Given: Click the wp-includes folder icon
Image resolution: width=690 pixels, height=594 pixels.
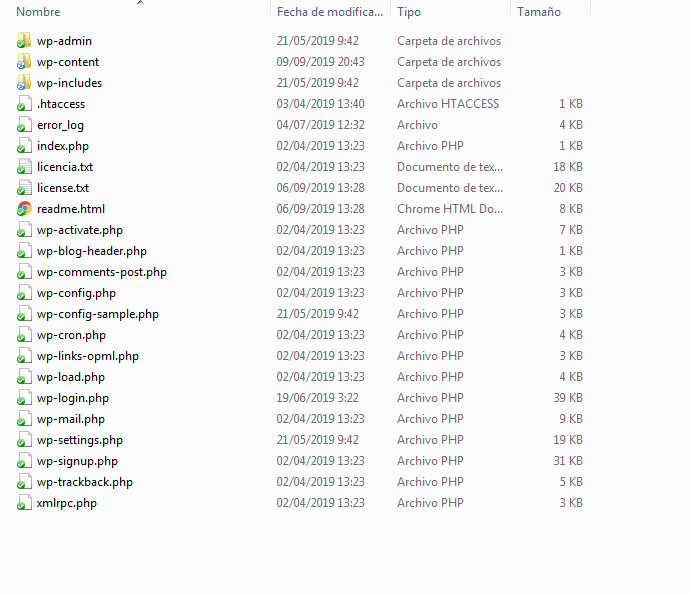Looking at the screenshot, I should (24, 83).
